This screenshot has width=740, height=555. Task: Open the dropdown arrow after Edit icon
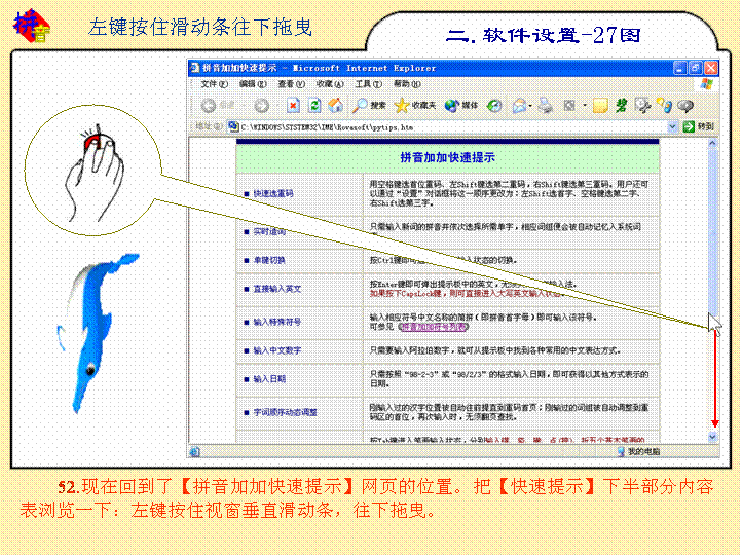pyautogui.click(x=585, y=106)
